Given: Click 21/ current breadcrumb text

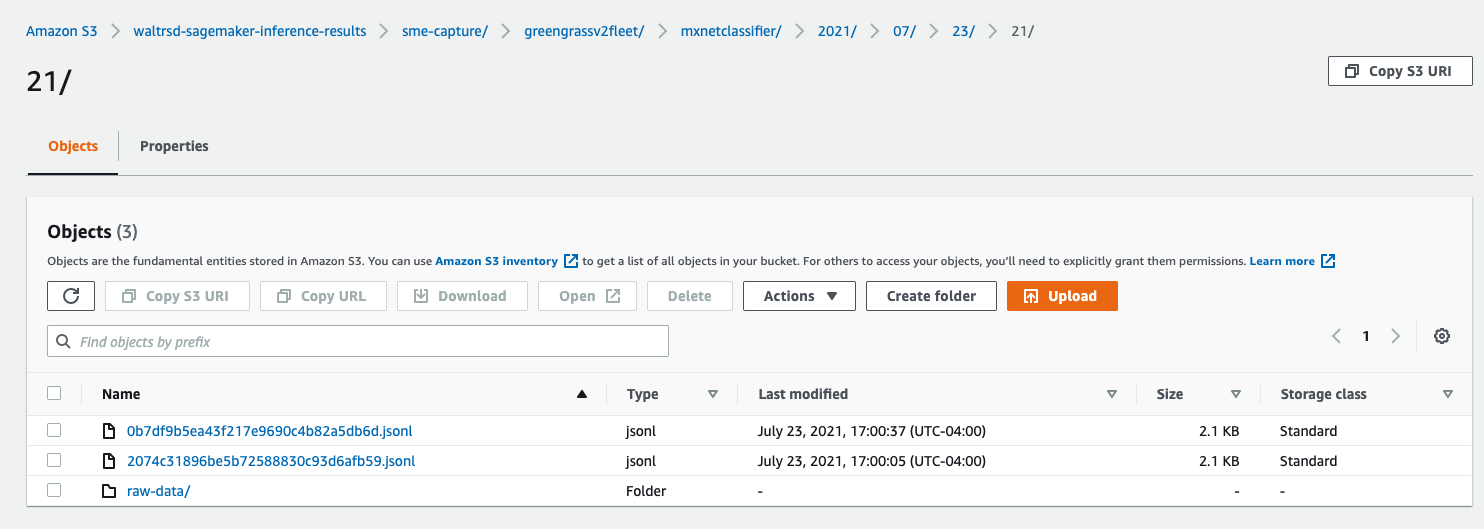Looking at the screenshot, I should (1022, 31).
